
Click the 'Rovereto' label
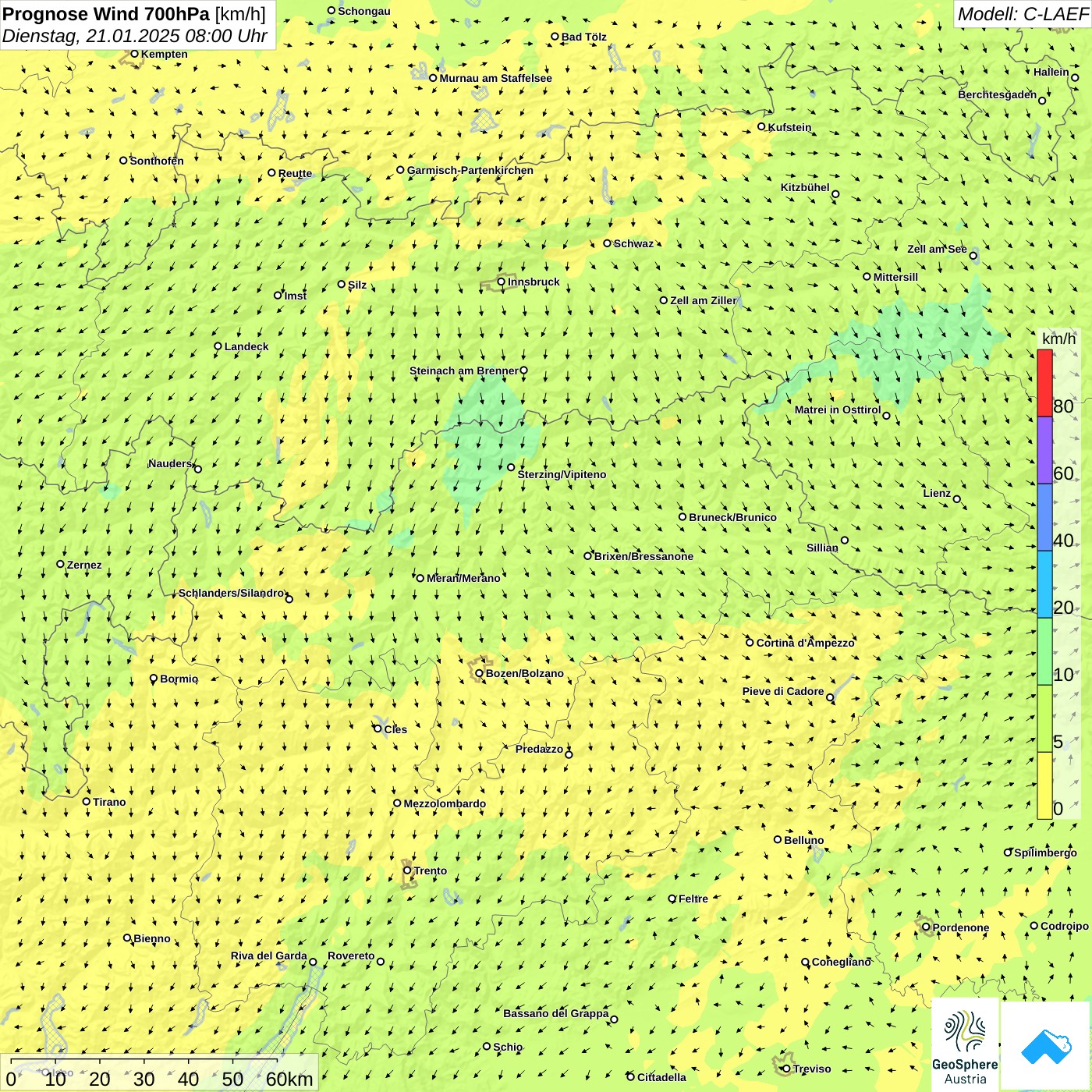coord(351,955)
